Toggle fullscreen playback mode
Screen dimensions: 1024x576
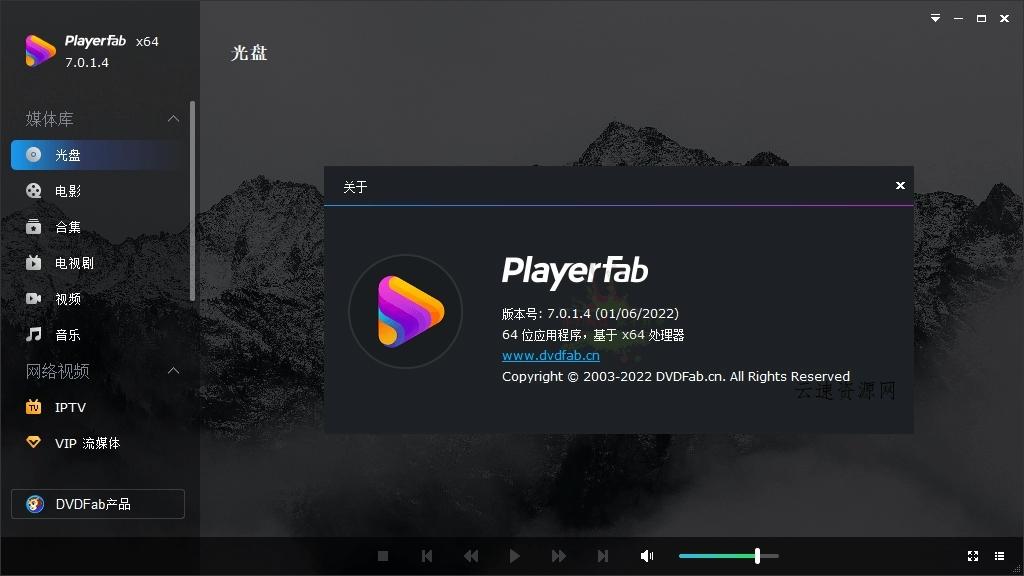click(x=973, y=556)
